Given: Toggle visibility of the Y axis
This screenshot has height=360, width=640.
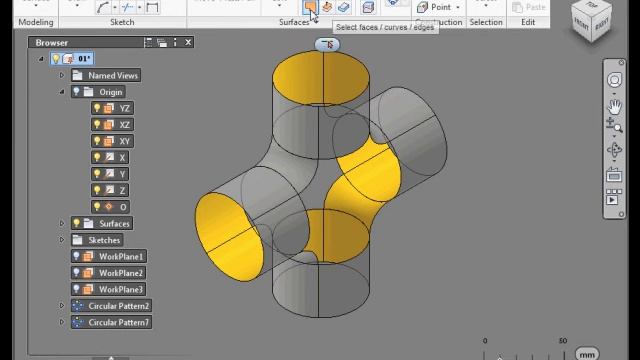Looking at the screenshot, I should 97,174.
